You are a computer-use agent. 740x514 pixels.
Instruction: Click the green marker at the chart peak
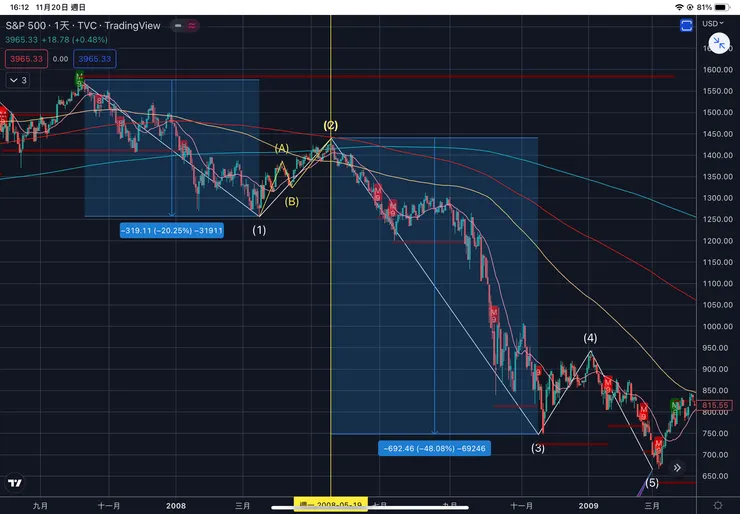coord(80,78)
